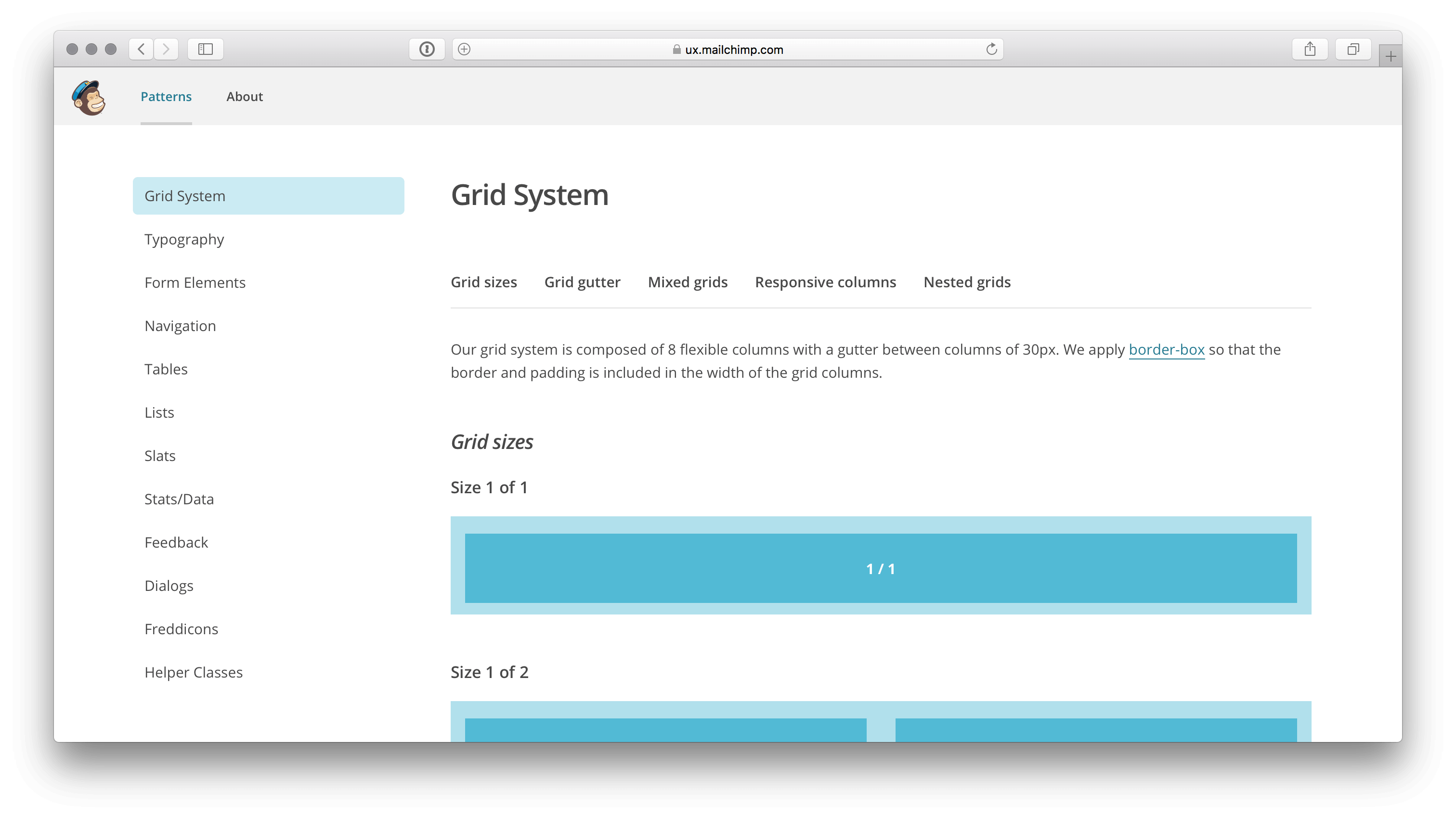Click the reader view icon in address bar
1456x819 pixels.
(x=463, y=48)
